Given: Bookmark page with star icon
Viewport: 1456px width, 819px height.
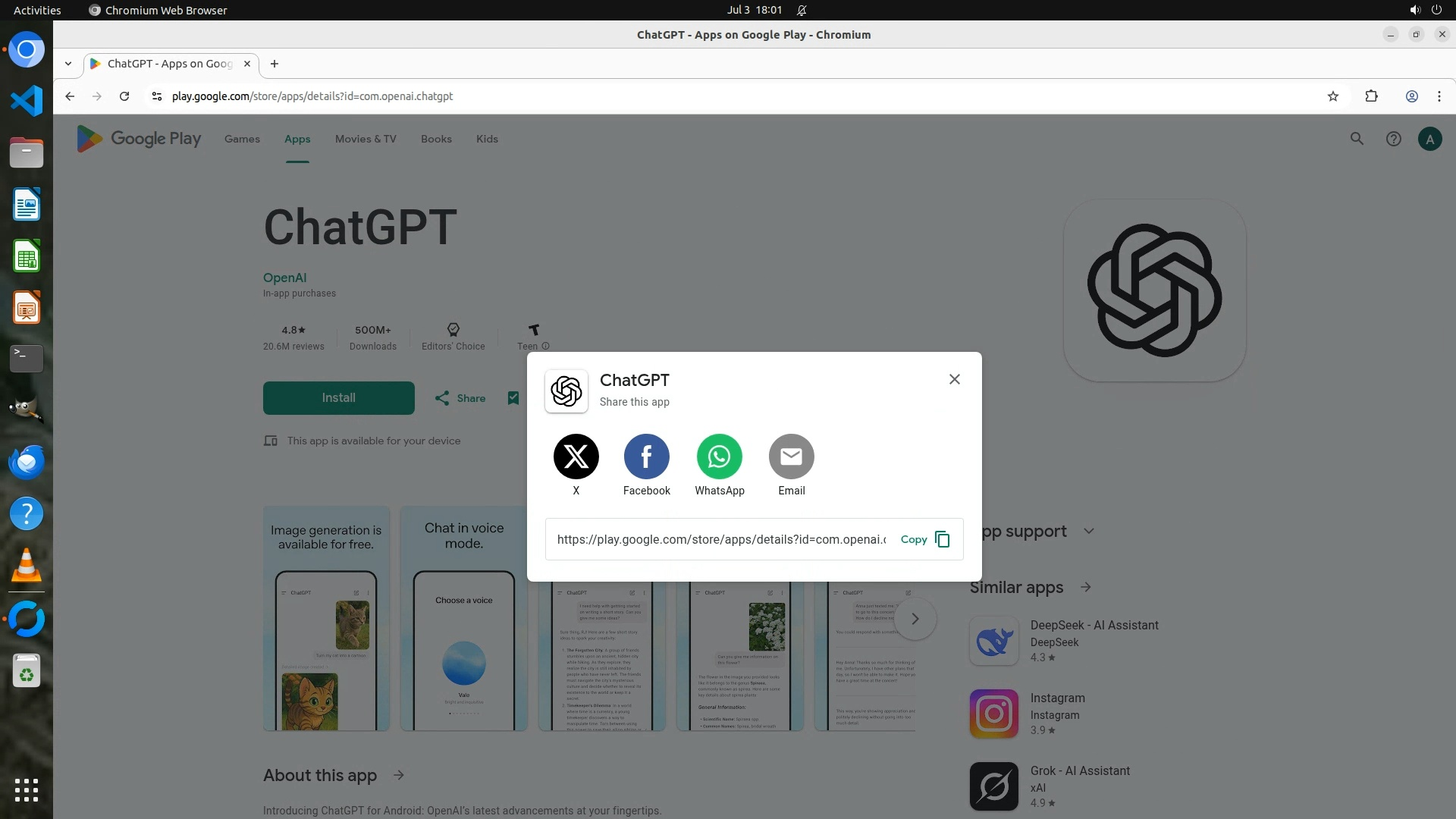Looking at the screenshot, I should 1332,96.
